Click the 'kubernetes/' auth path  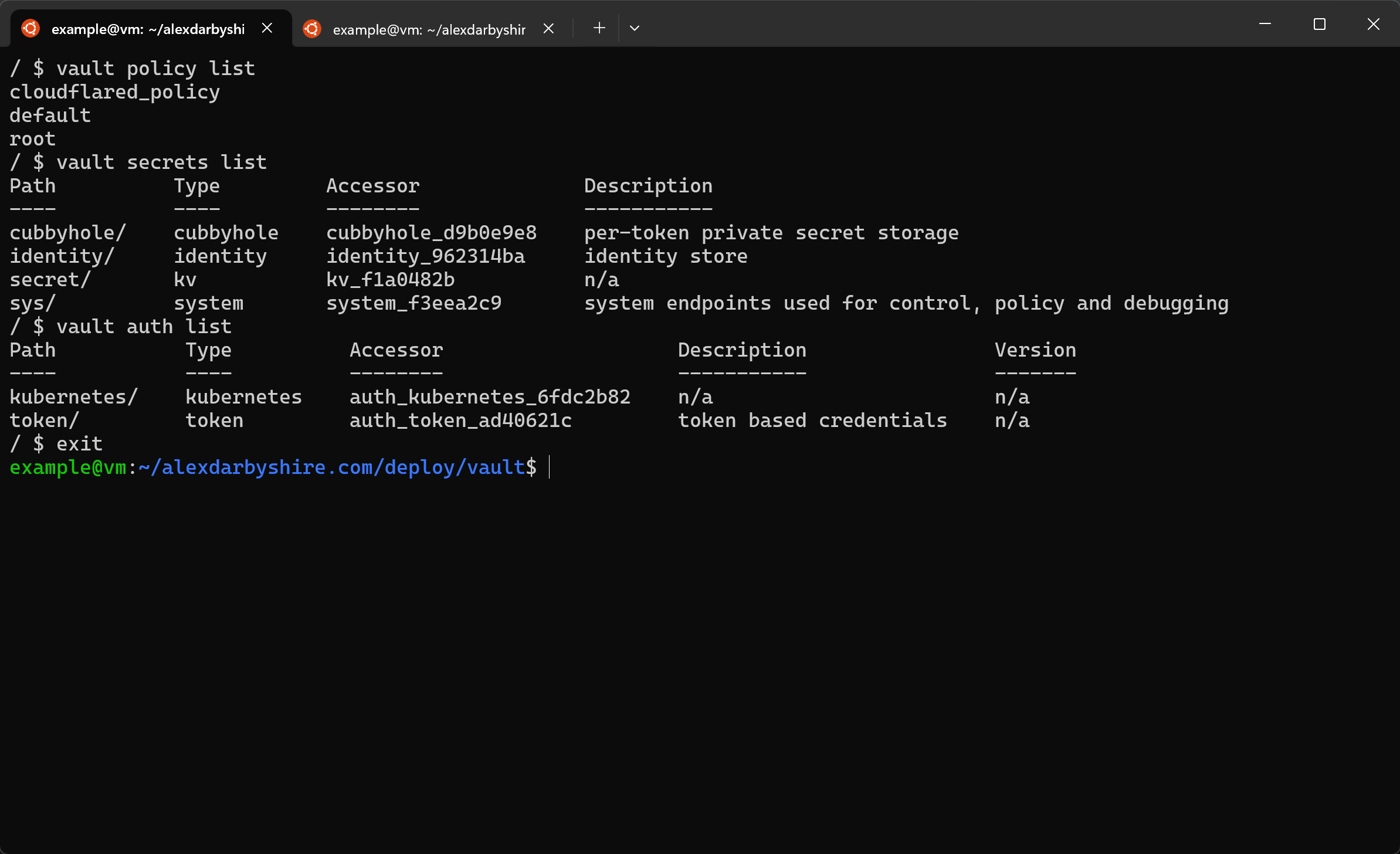(x=74, y=397)
